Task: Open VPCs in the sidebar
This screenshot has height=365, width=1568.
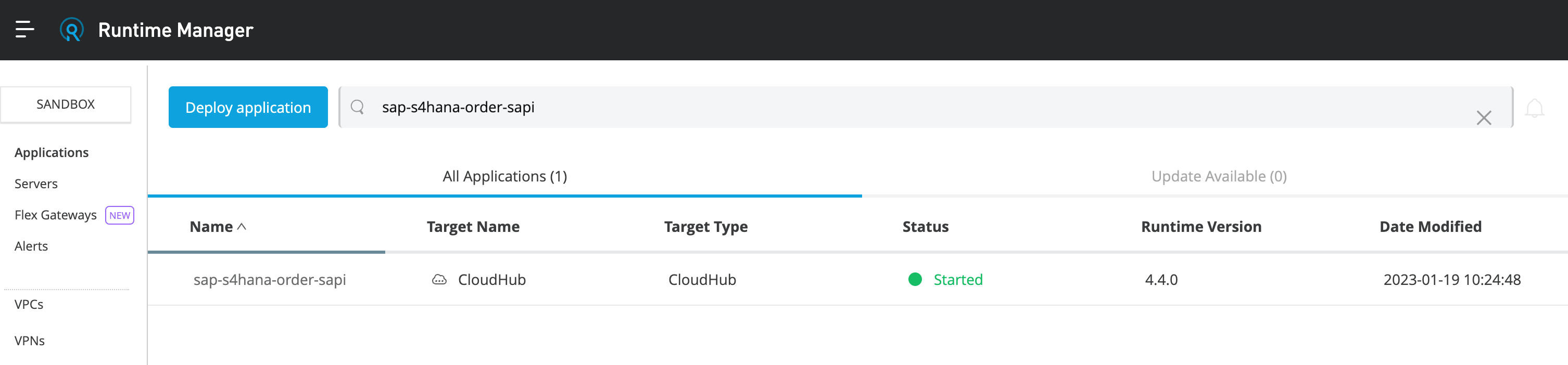Action: pos(29,304)
